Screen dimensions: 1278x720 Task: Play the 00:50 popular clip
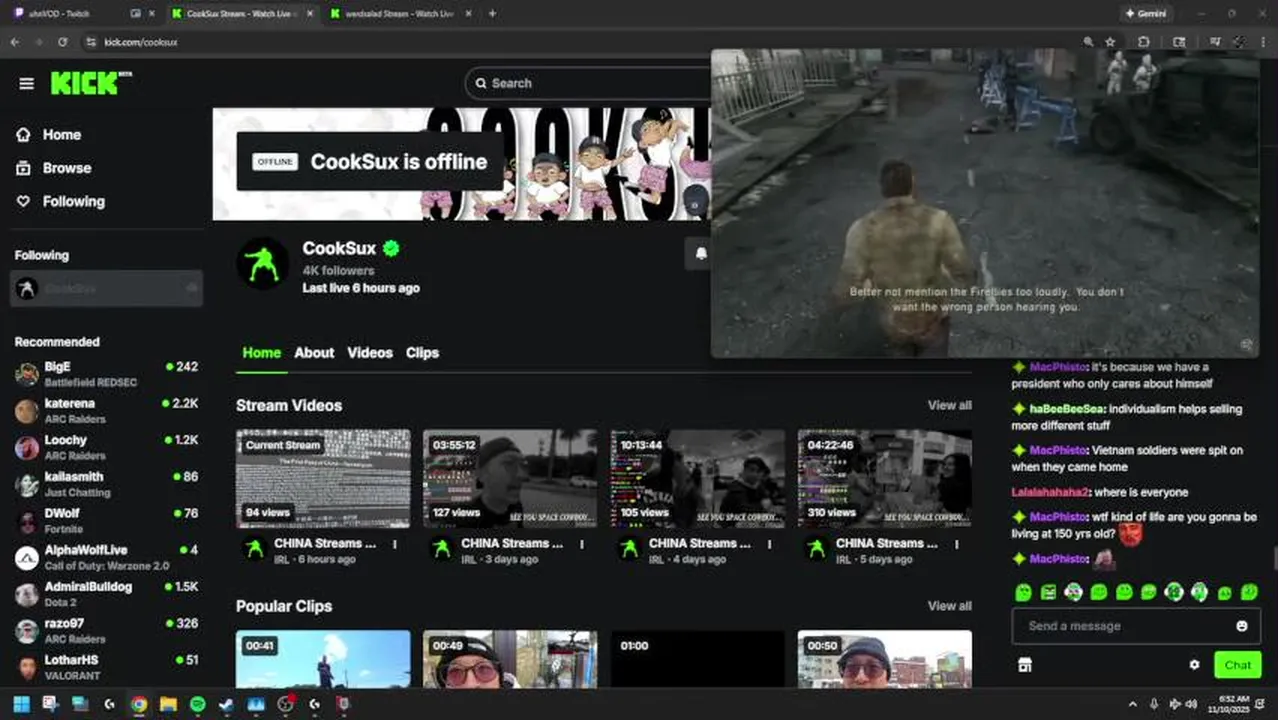coord(885,658)
